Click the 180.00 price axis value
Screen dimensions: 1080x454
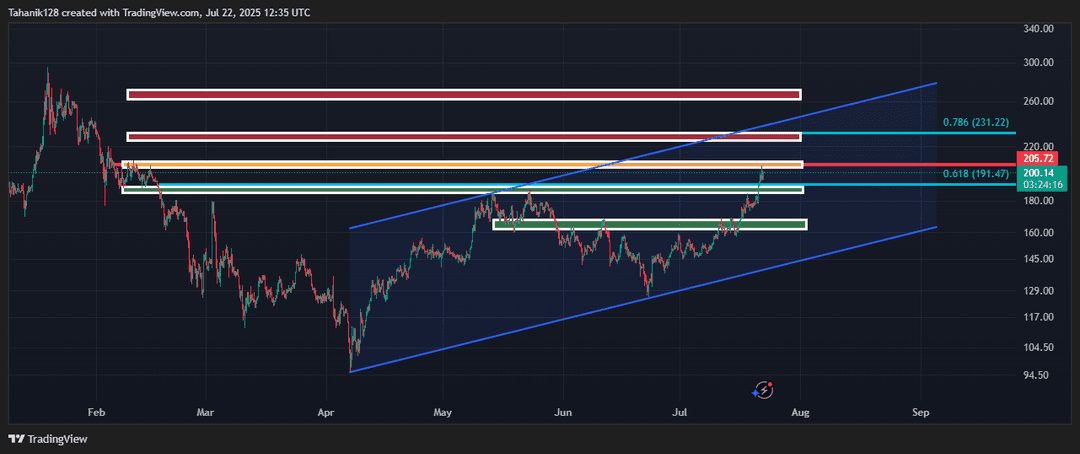tap(1039, 200)
